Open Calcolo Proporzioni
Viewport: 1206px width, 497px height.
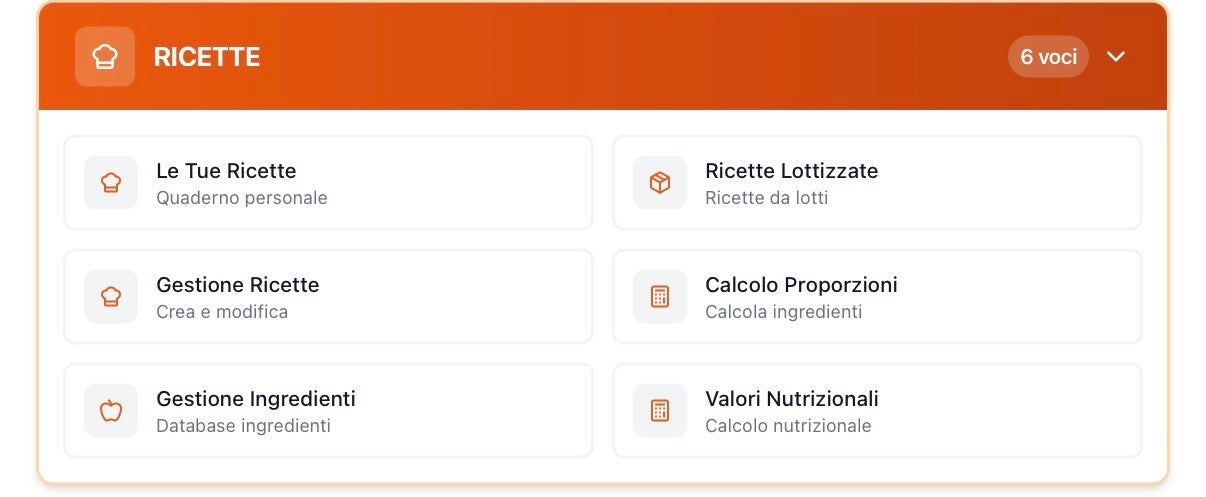click(801, 285)
